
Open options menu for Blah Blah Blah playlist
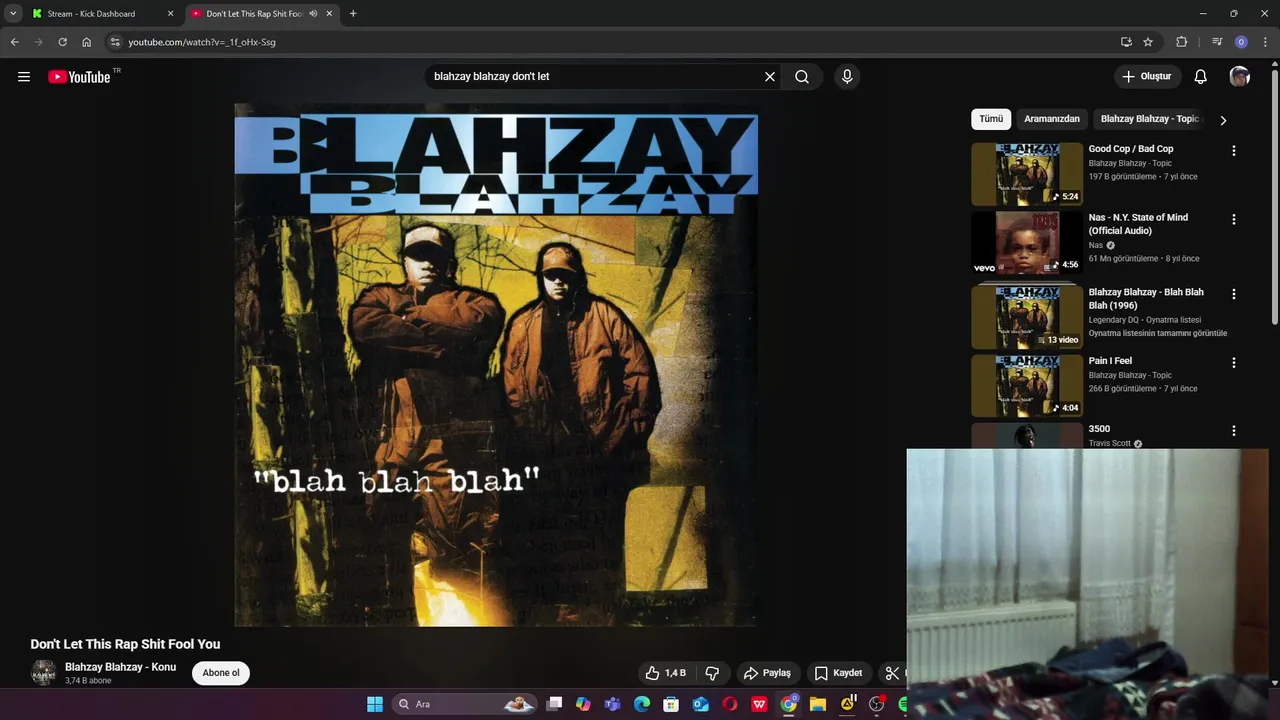click(1233, 294)
